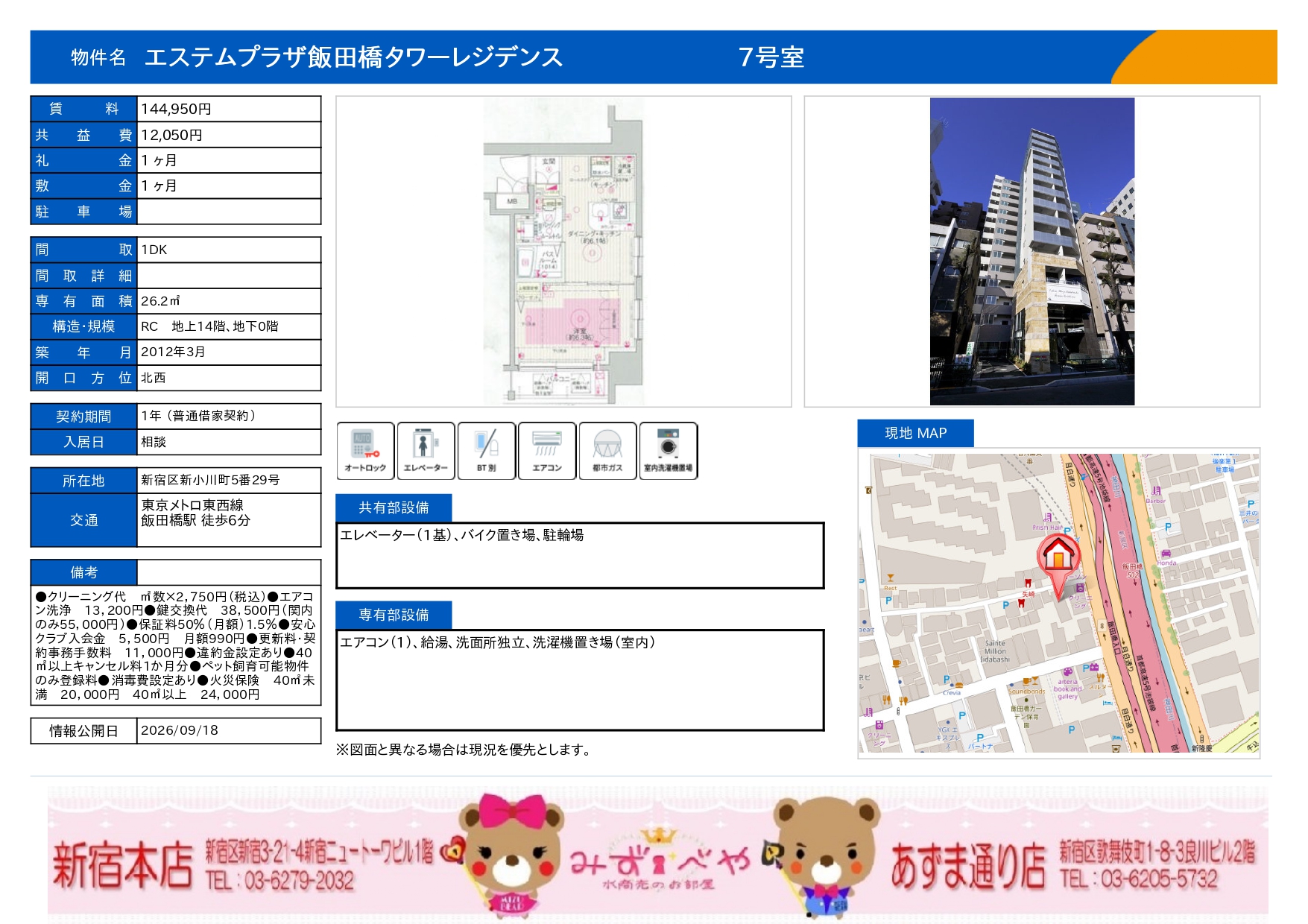Click the エレベーター amenity icon

pyautogui.click(x=426, y=451)
